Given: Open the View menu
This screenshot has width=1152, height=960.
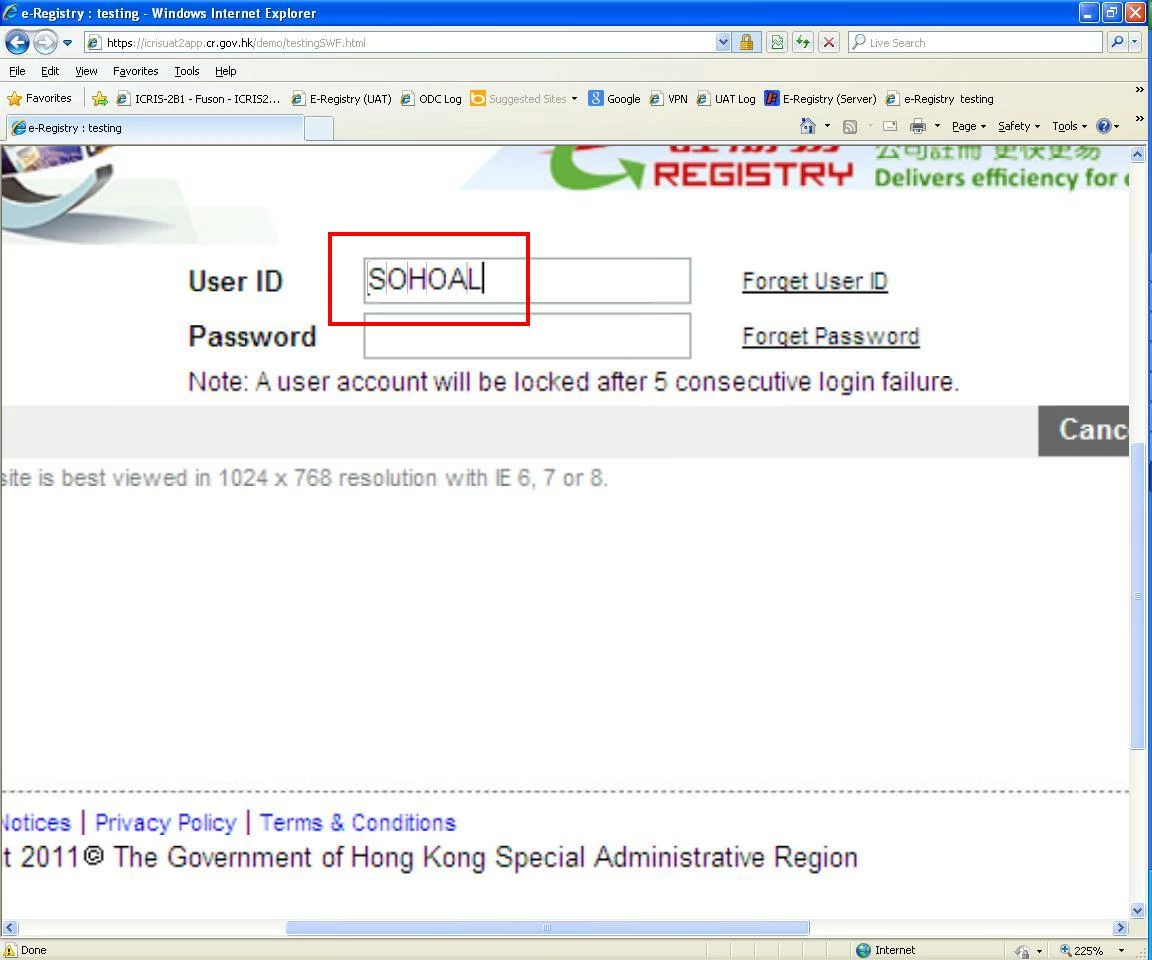Looking at the screenshot, I should point(86,71).
